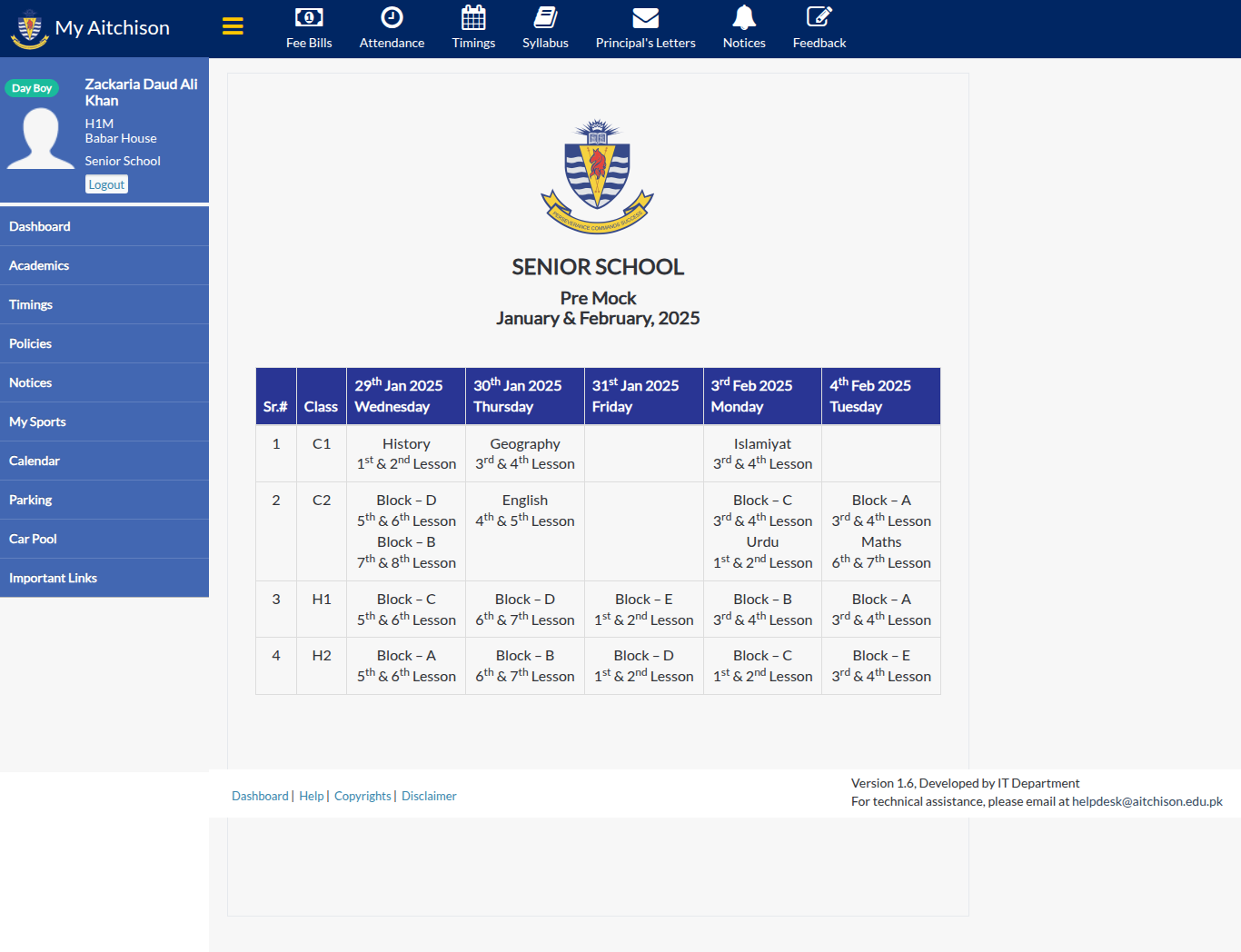
Task: Select the Geography cell for C1
Action: click(525, 453)
